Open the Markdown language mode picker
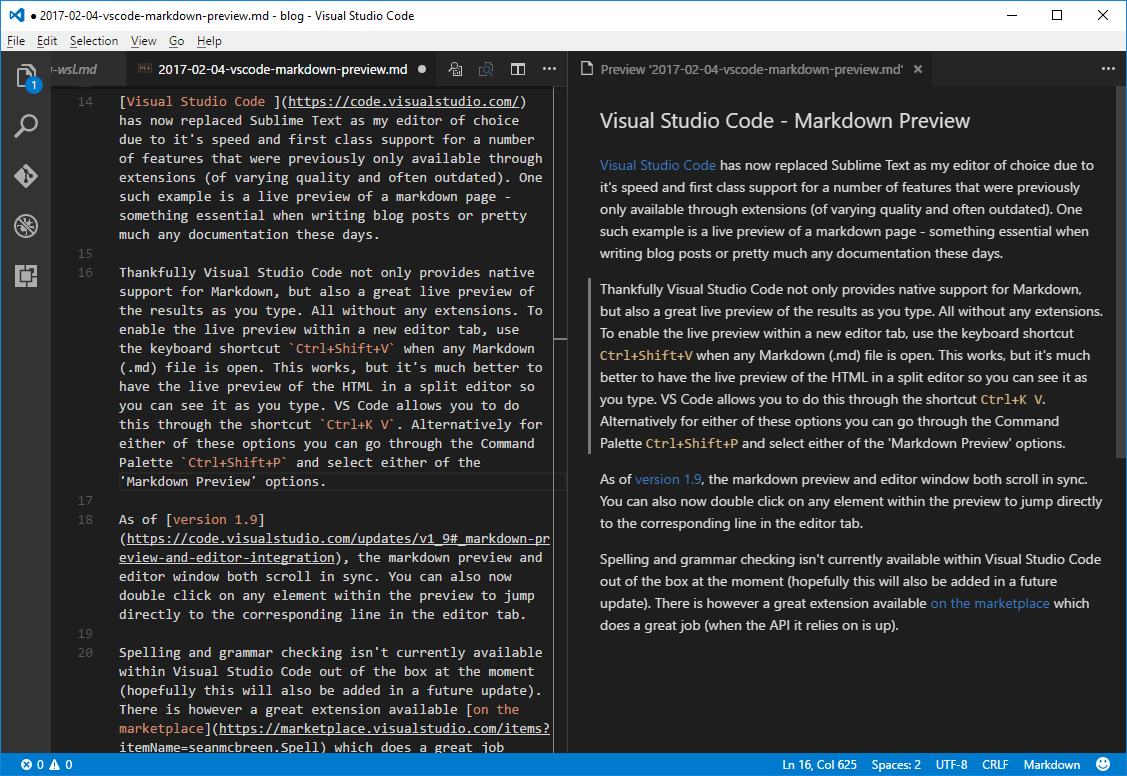 click(x=1052, y=765)
